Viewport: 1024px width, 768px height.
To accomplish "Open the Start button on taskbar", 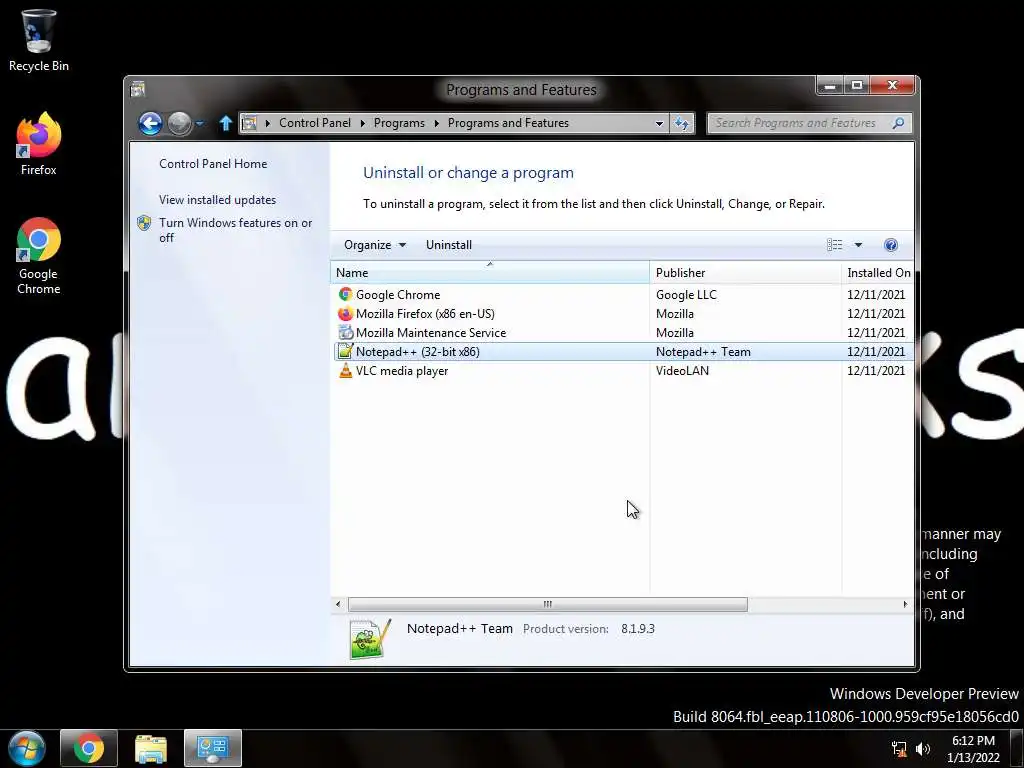I will click(27, 748).
